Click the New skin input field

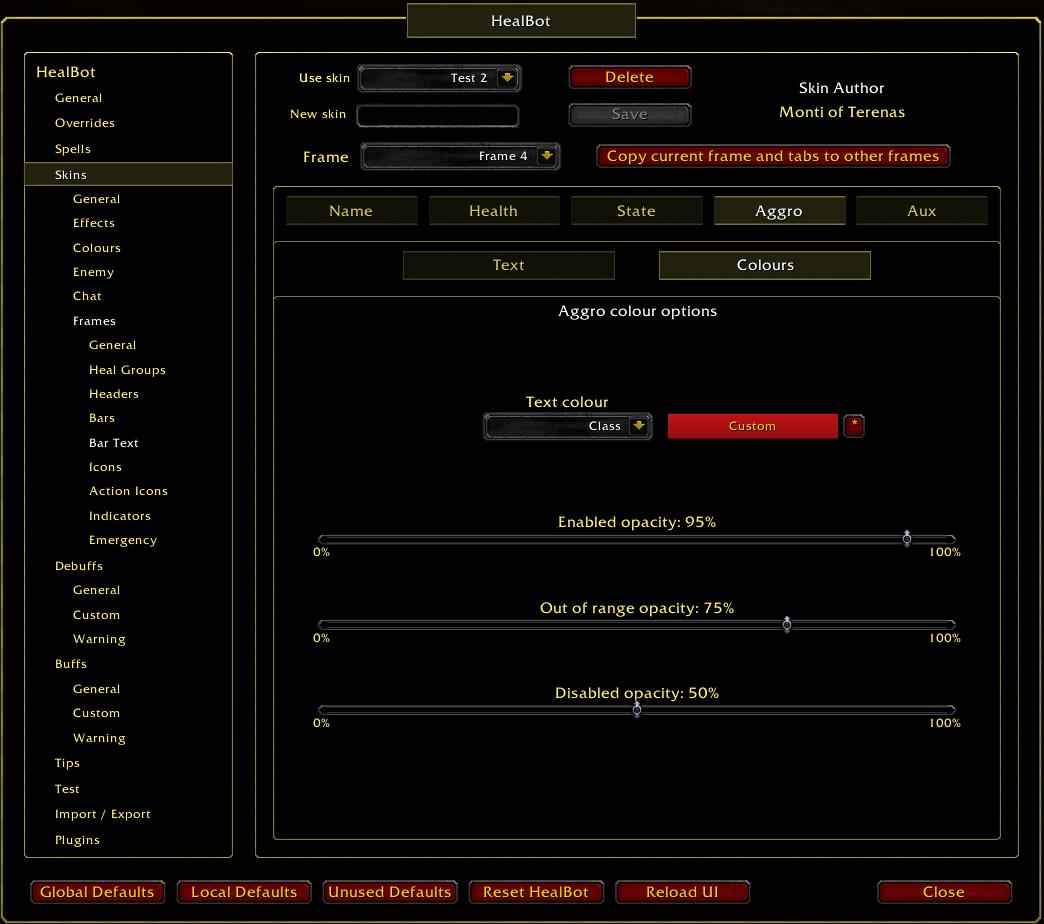438,115
